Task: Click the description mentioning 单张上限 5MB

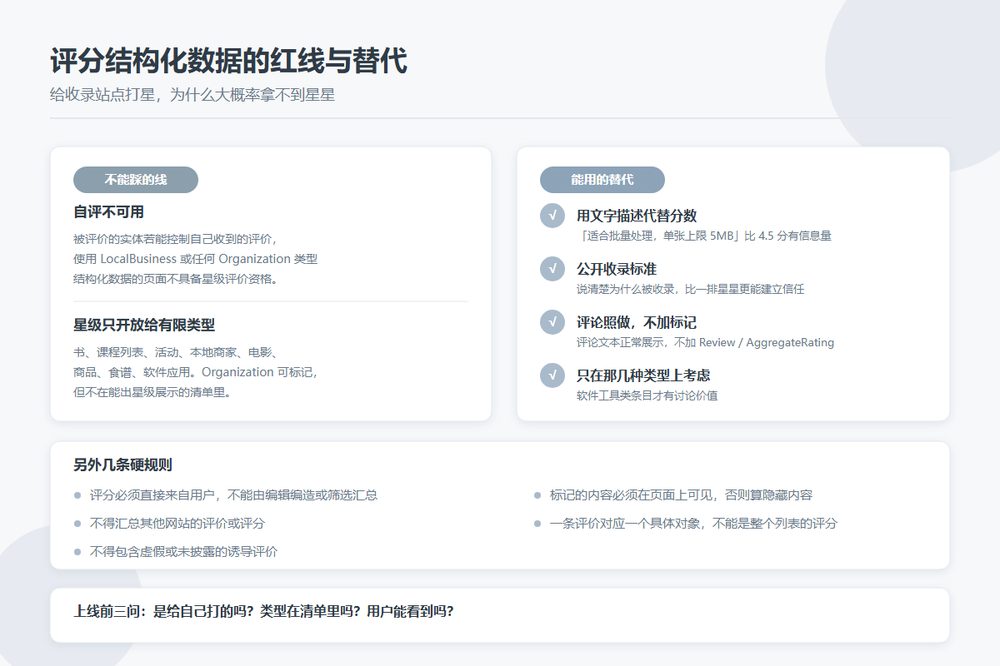Action: coord(704,236)
